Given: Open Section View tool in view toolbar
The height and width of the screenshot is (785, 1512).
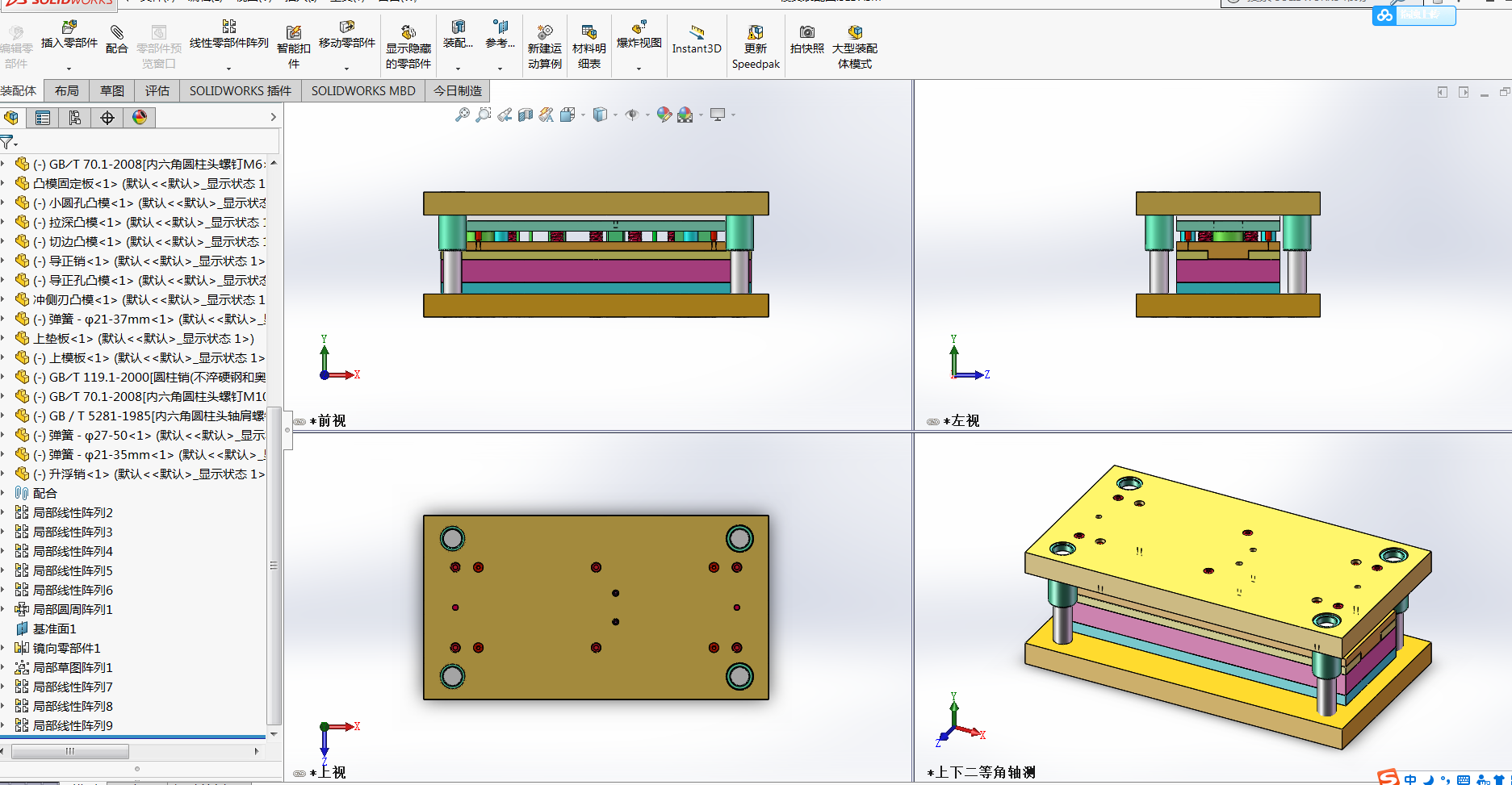Looking at the screenshot, I should point(526,115).
